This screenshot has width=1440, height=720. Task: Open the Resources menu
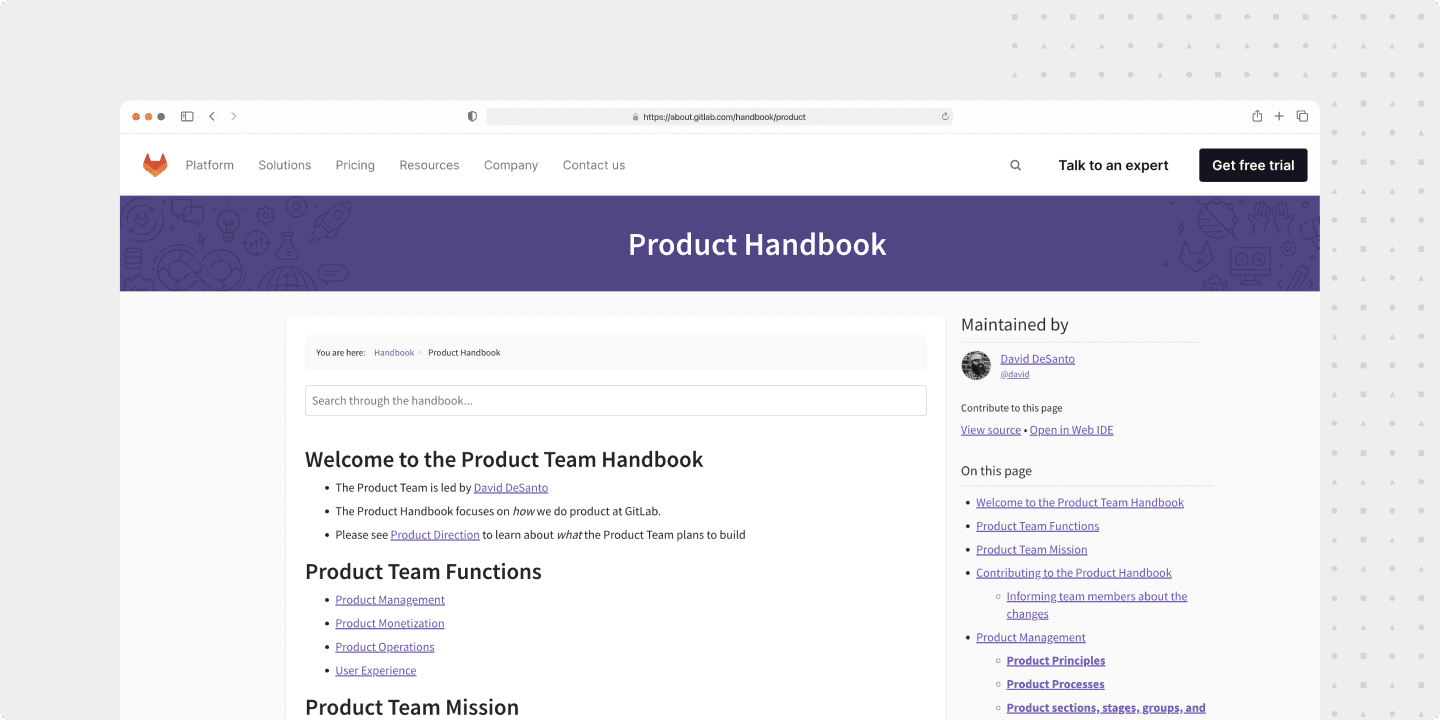pos(429,165)
